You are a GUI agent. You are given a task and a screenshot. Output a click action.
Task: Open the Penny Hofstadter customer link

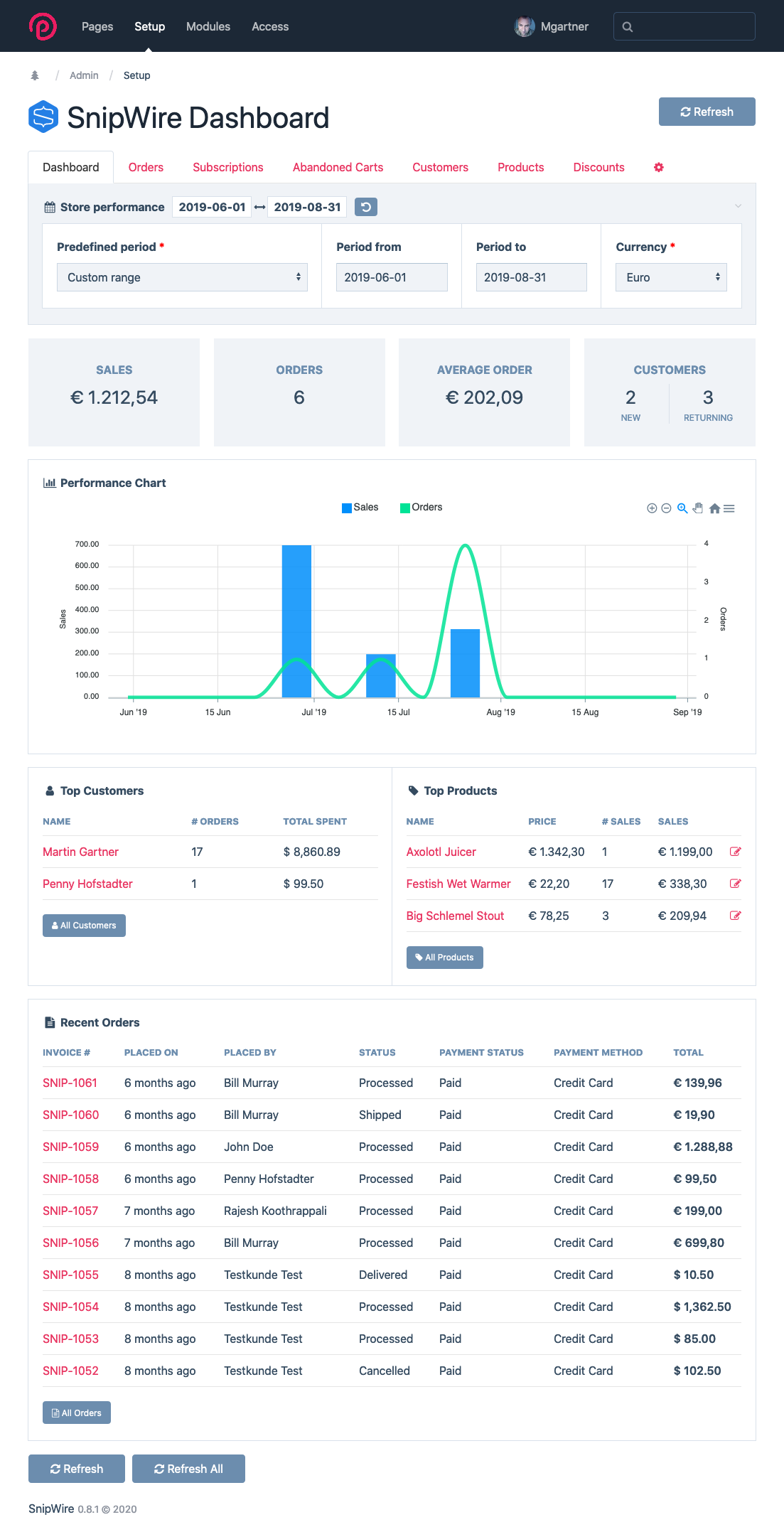[x=87, y=884]
